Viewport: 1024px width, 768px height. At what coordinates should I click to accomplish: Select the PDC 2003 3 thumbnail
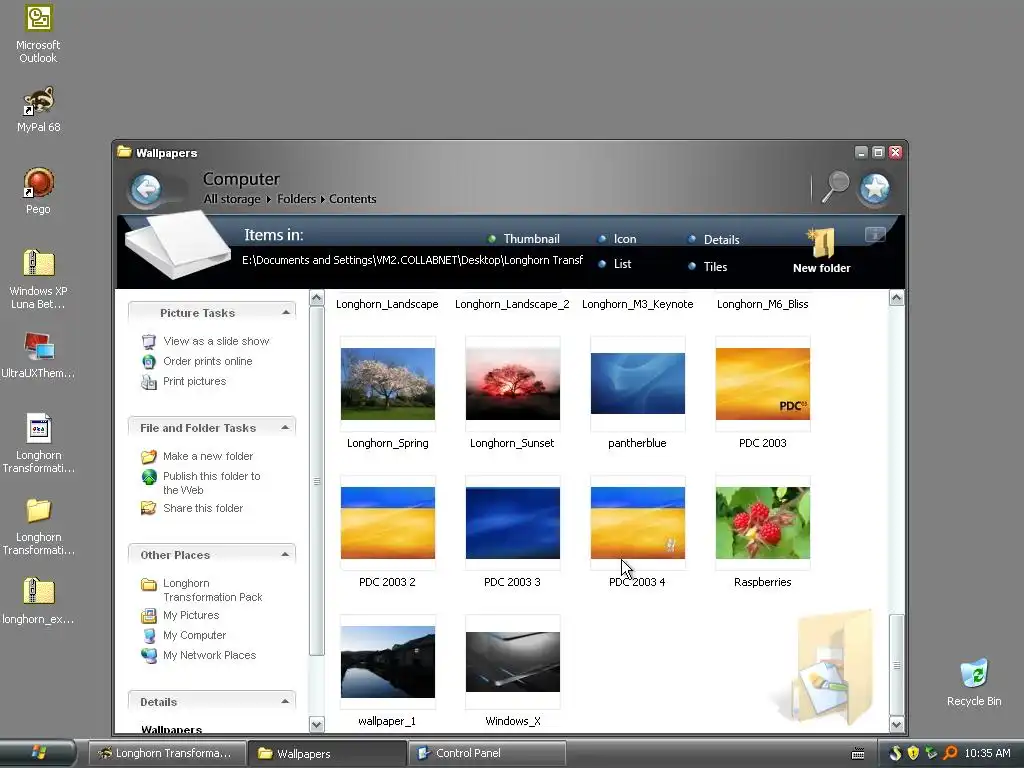[513, 523]
